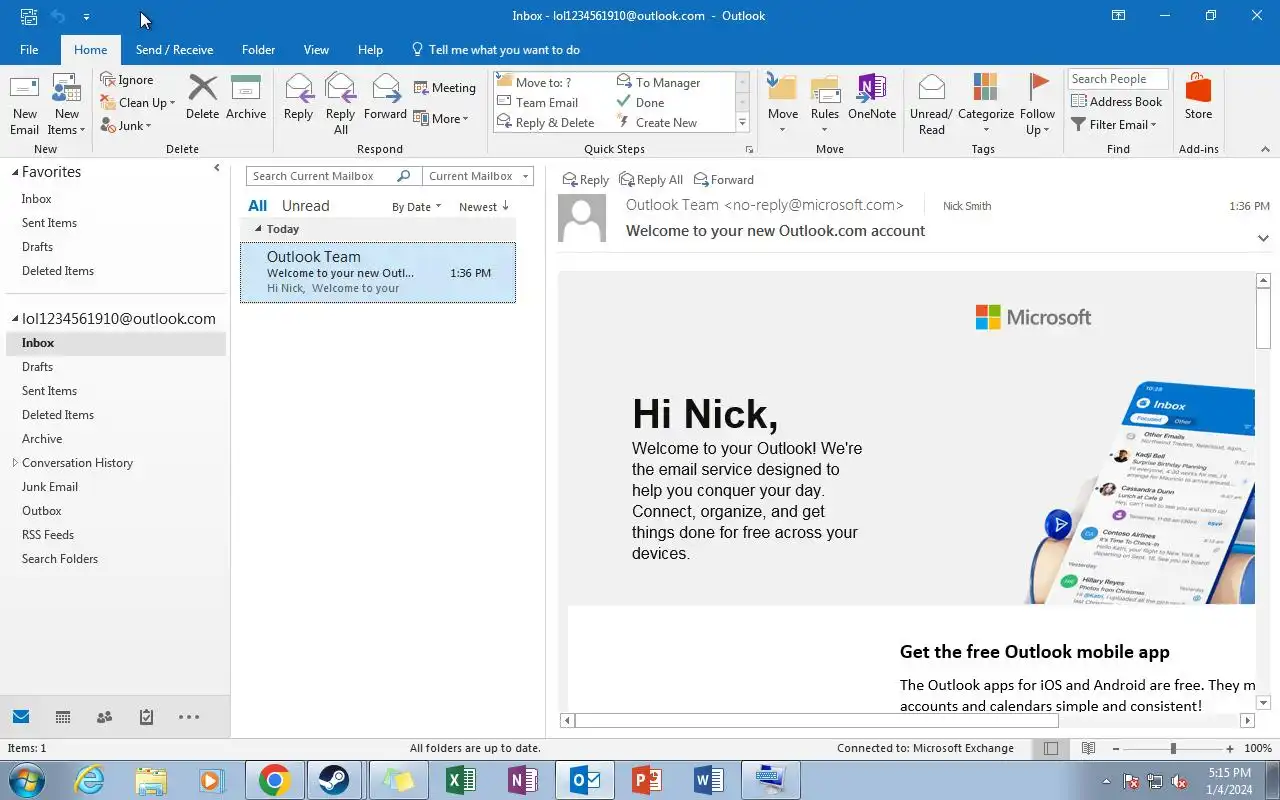Expand the message header
Viewport: 1280px width, 800px height.
(x=1263, y=238)
